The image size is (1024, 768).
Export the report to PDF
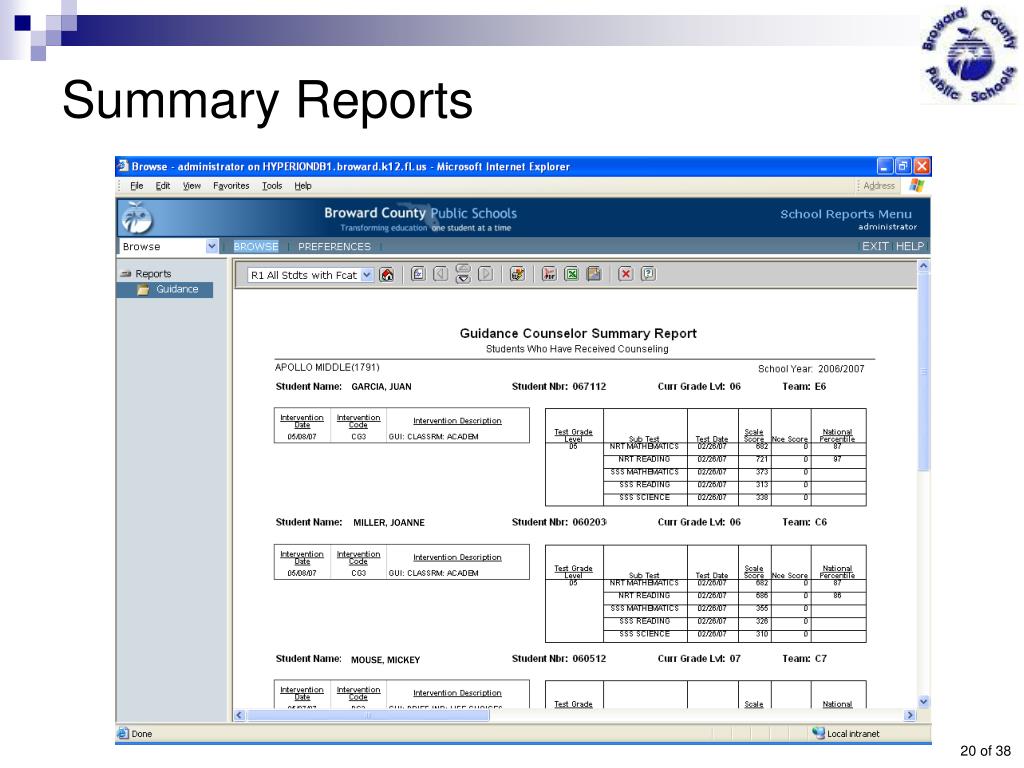point(549,274)
